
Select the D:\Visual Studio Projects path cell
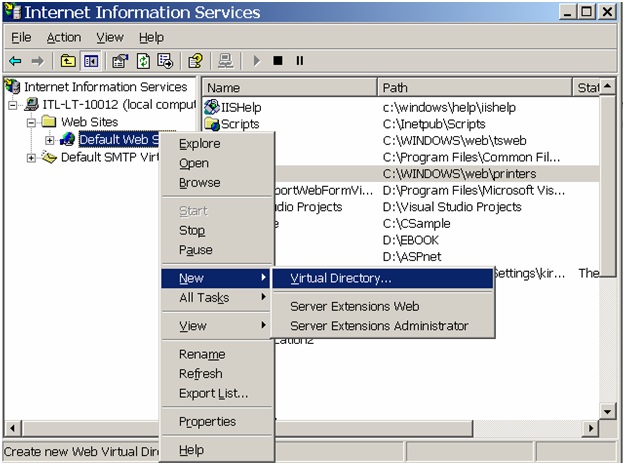452,207
